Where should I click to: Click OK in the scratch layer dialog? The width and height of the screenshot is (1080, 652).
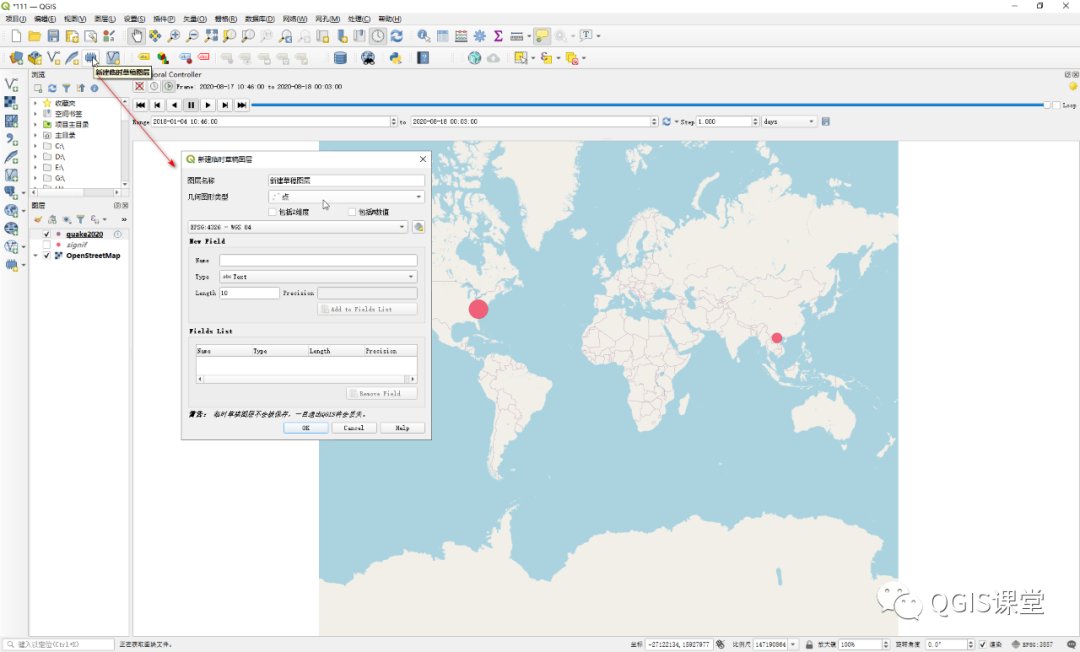(x=306, y=428)
